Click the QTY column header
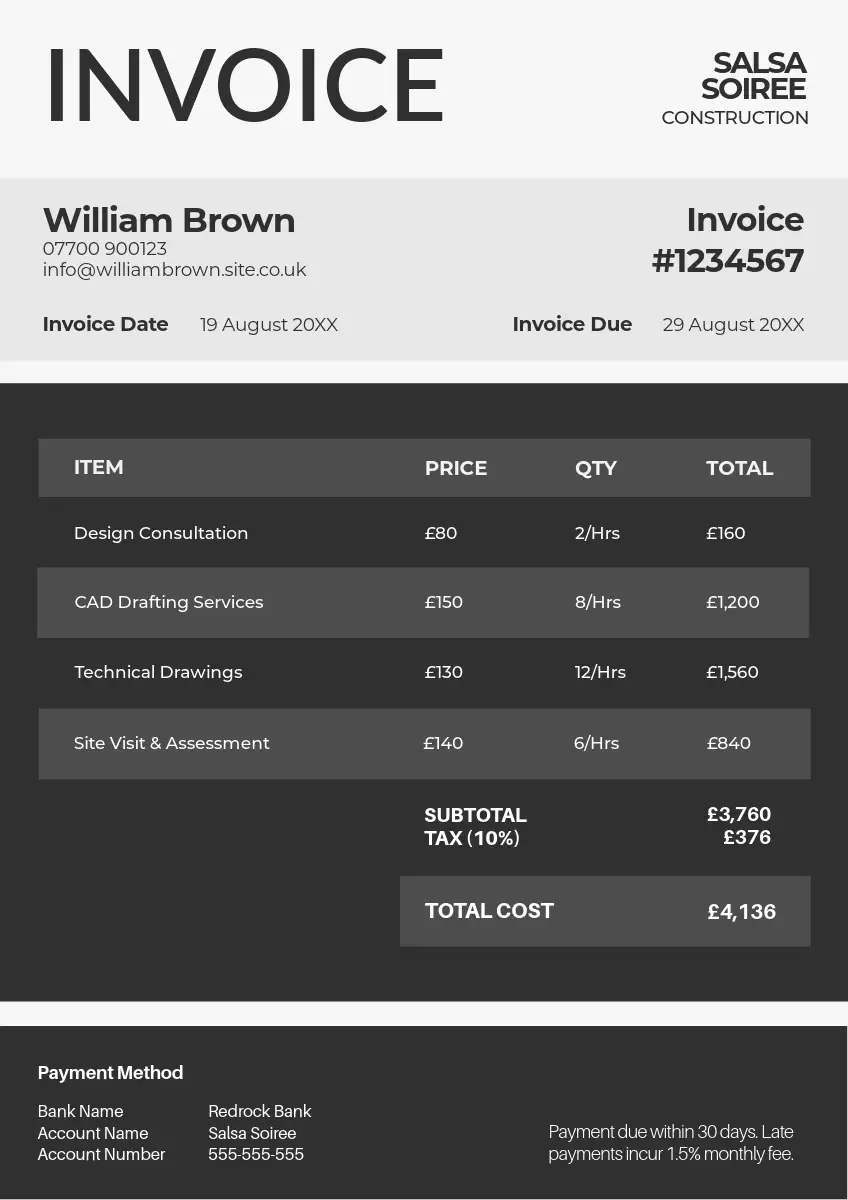Image resolution: width=848 pixels, height=1200 pixels. 596,468
